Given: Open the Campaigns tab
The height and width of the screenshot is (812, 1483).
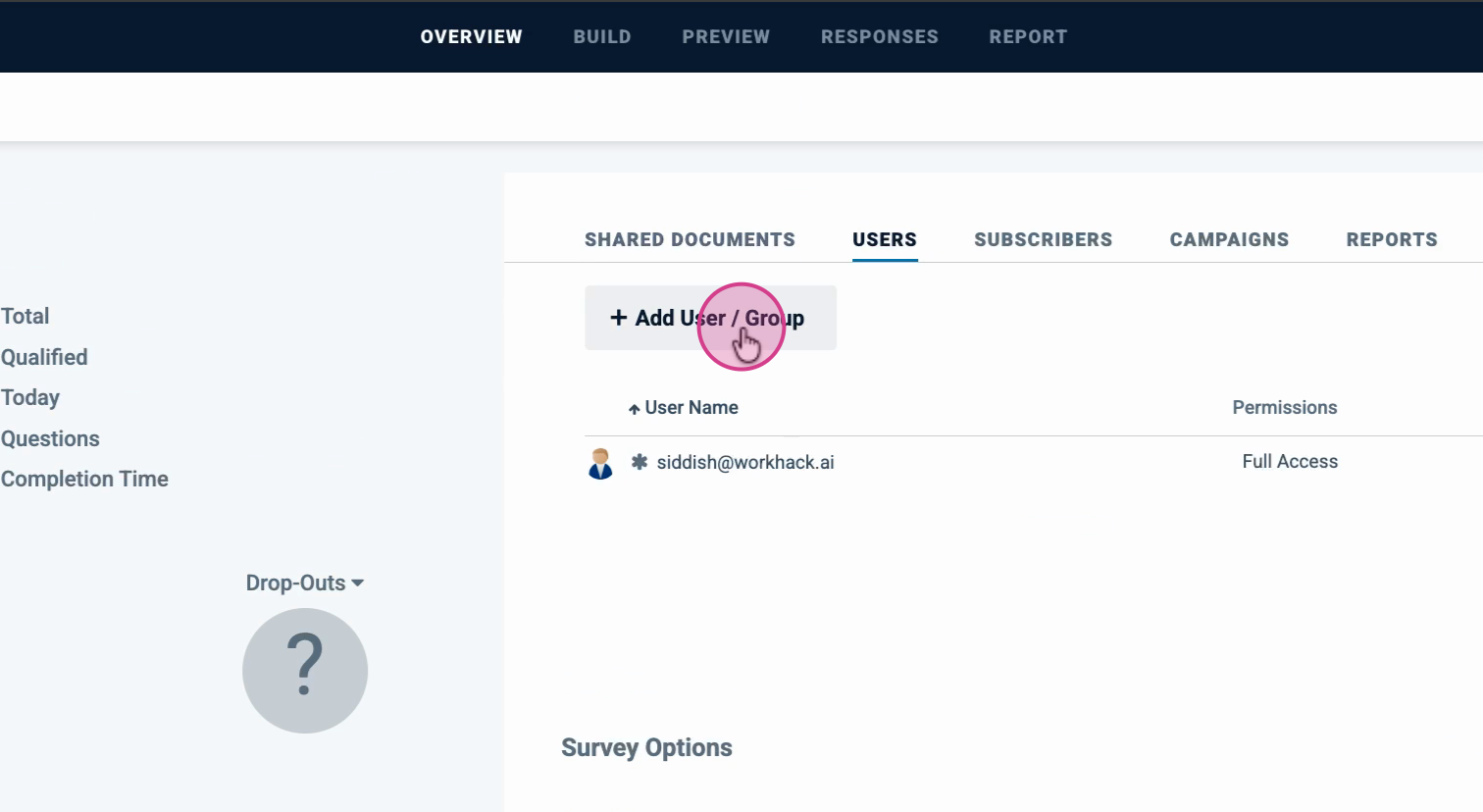Looking at the screenshot, I should (x=1229, y=240).
